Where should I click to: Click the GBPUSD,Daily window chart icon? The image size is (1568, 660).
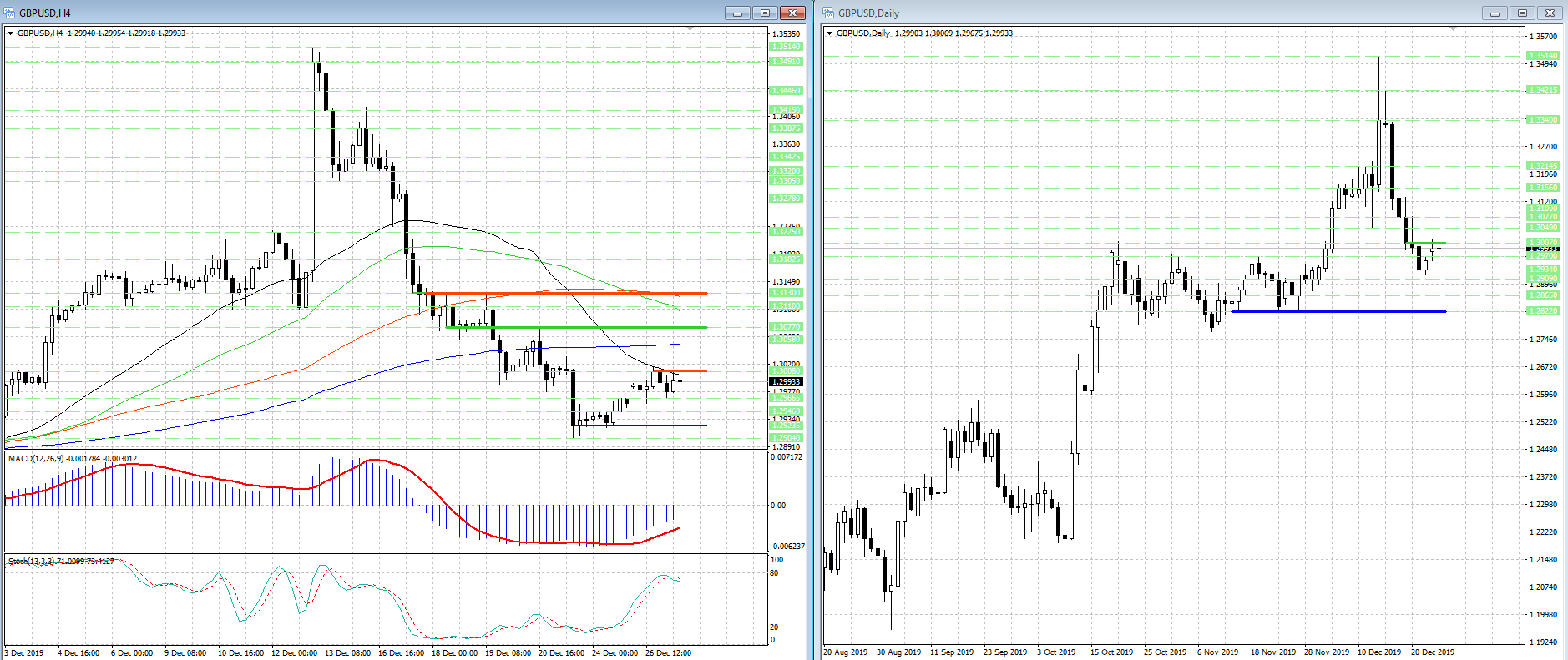[x=829, y=13]
